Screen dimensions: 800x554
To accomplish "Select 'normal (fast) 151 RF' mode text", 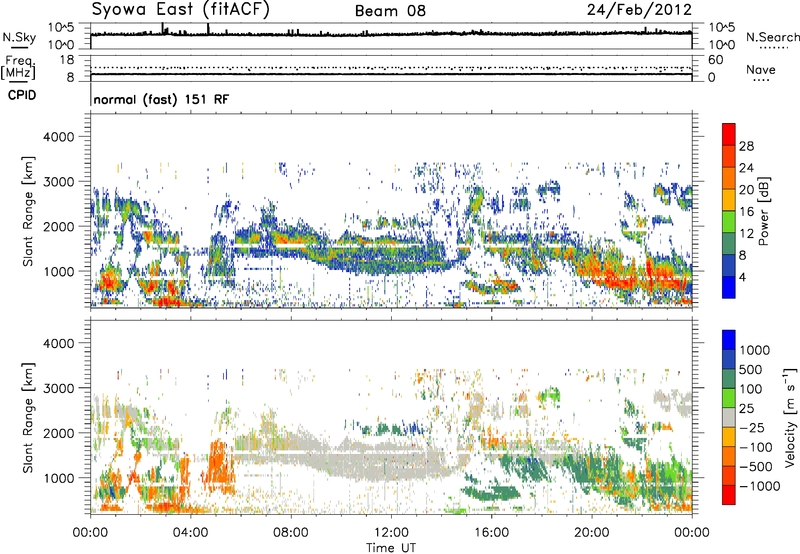I will pos(161,99).
